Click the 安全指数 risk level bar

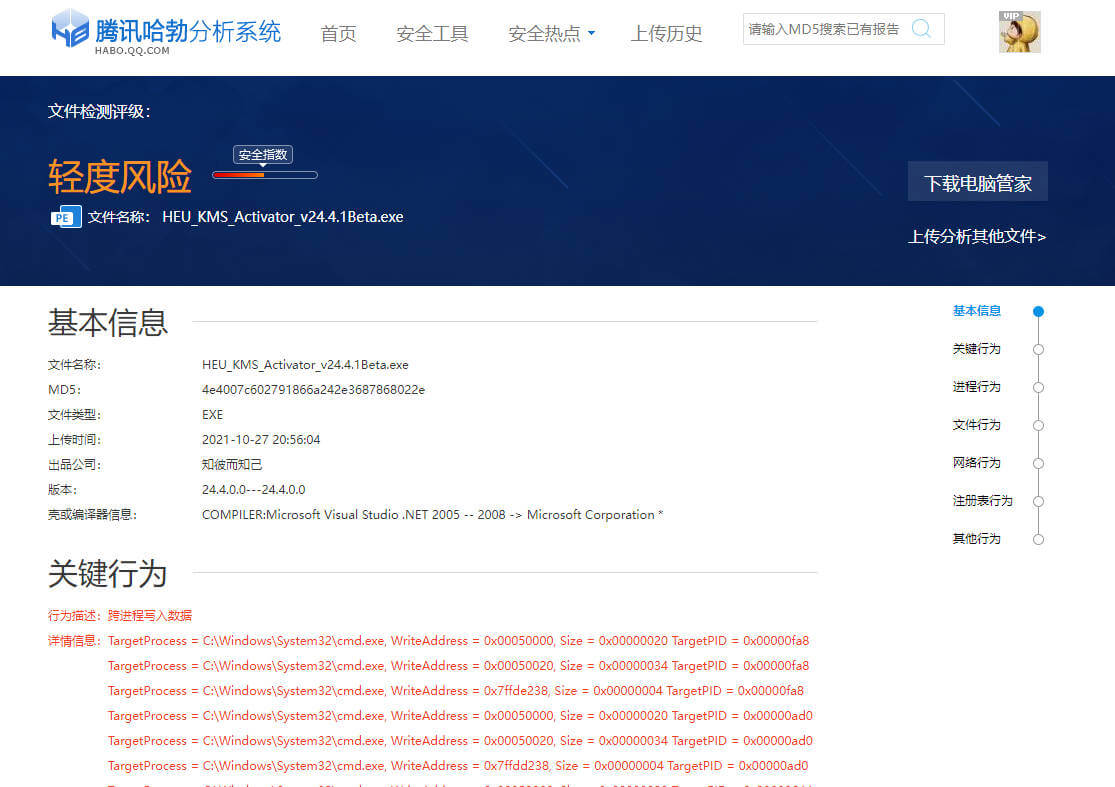(265, 175)
